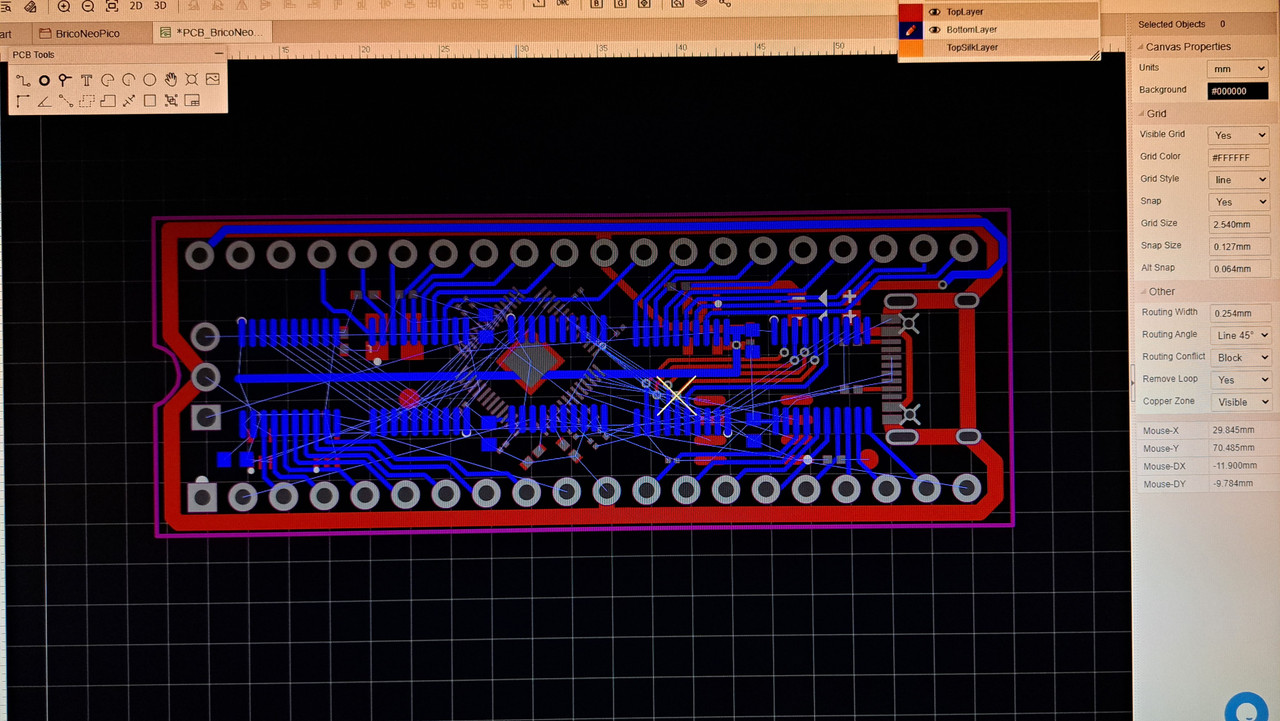
Task: Select the Group/Ungroup tool
Action: coord(171,101)
